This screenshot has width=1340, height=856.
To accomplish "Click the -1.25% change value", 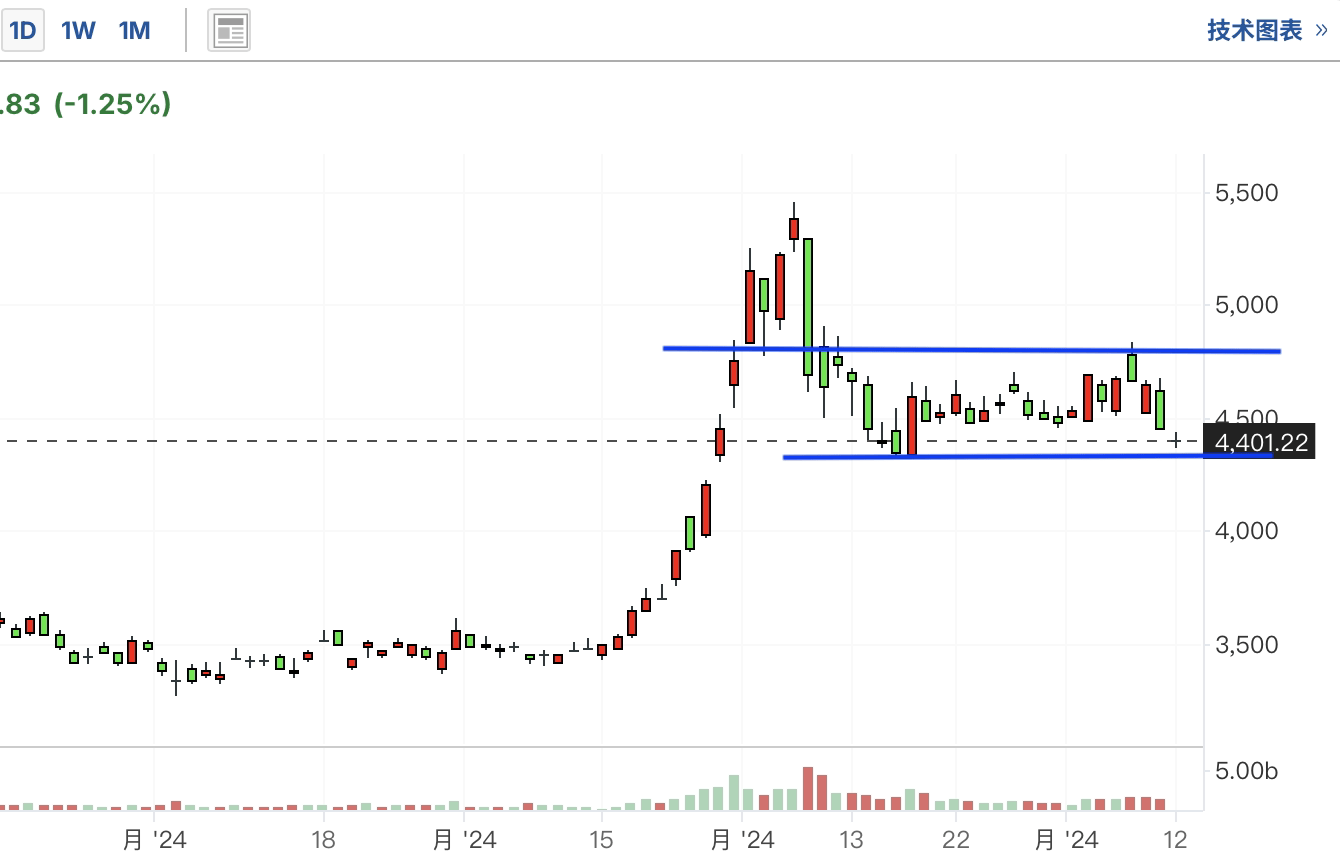I will pos(112,104).
